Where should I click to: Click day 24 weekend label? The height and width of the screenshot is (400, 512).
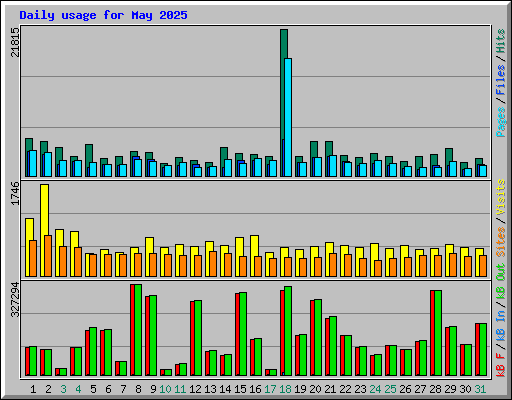375,389
